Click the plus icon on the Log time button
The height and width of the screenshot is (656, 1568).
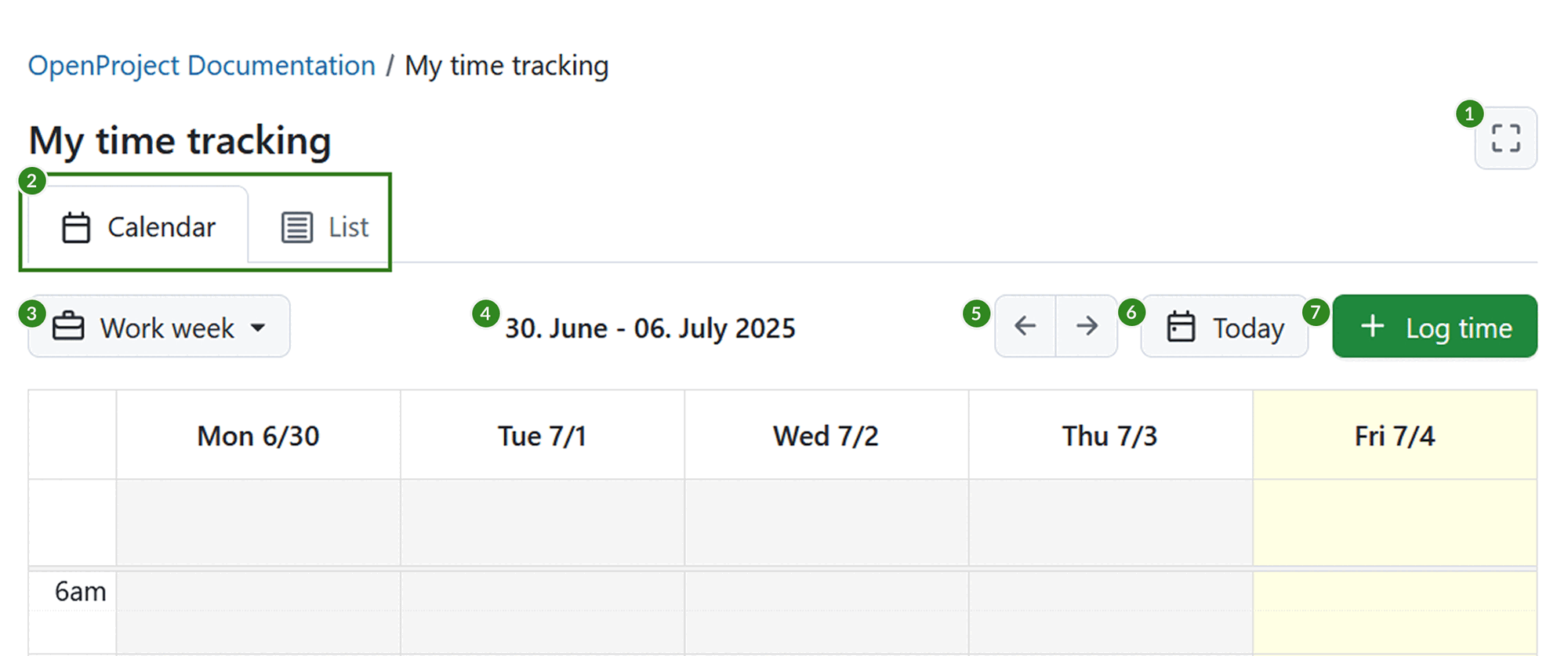[x=1373, y=326]
